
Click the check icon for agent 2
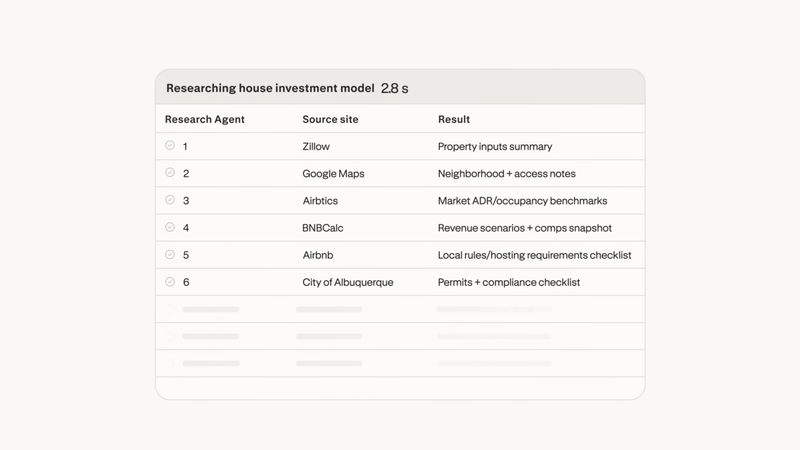click(x=170, y=173)
